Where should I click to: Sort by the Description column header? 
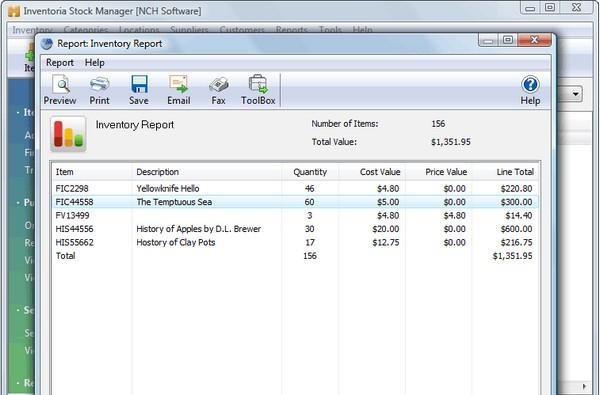[x=207, y=172]
